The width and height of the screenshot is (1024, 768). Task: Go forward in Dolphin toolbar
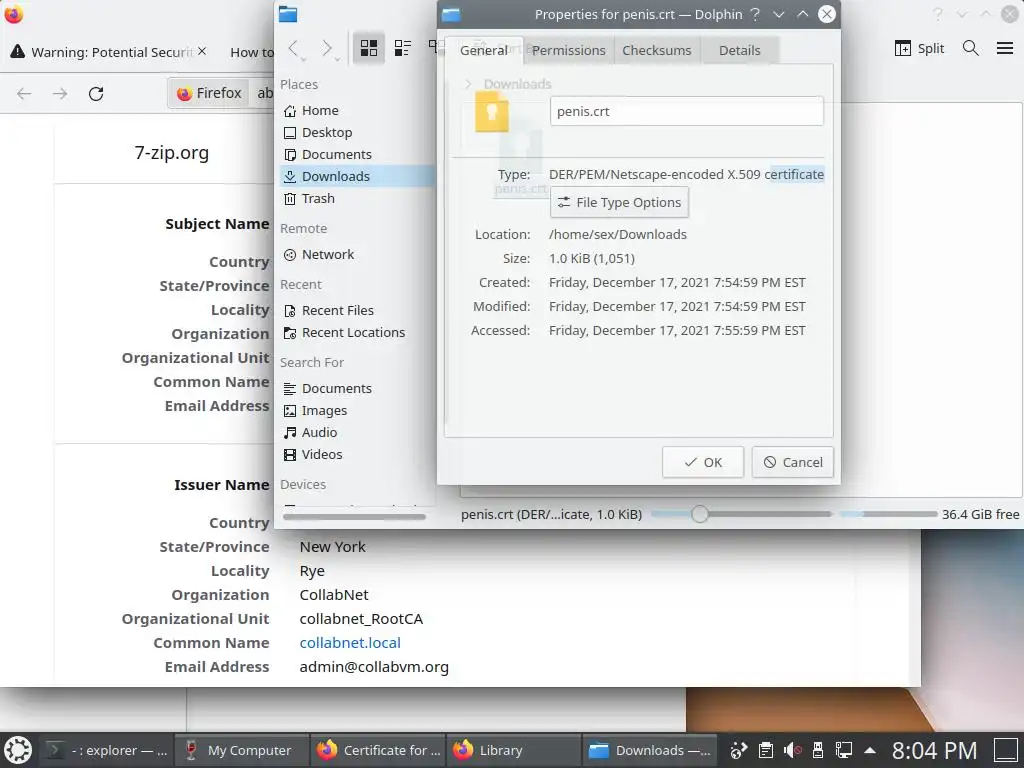coord(327,48)
